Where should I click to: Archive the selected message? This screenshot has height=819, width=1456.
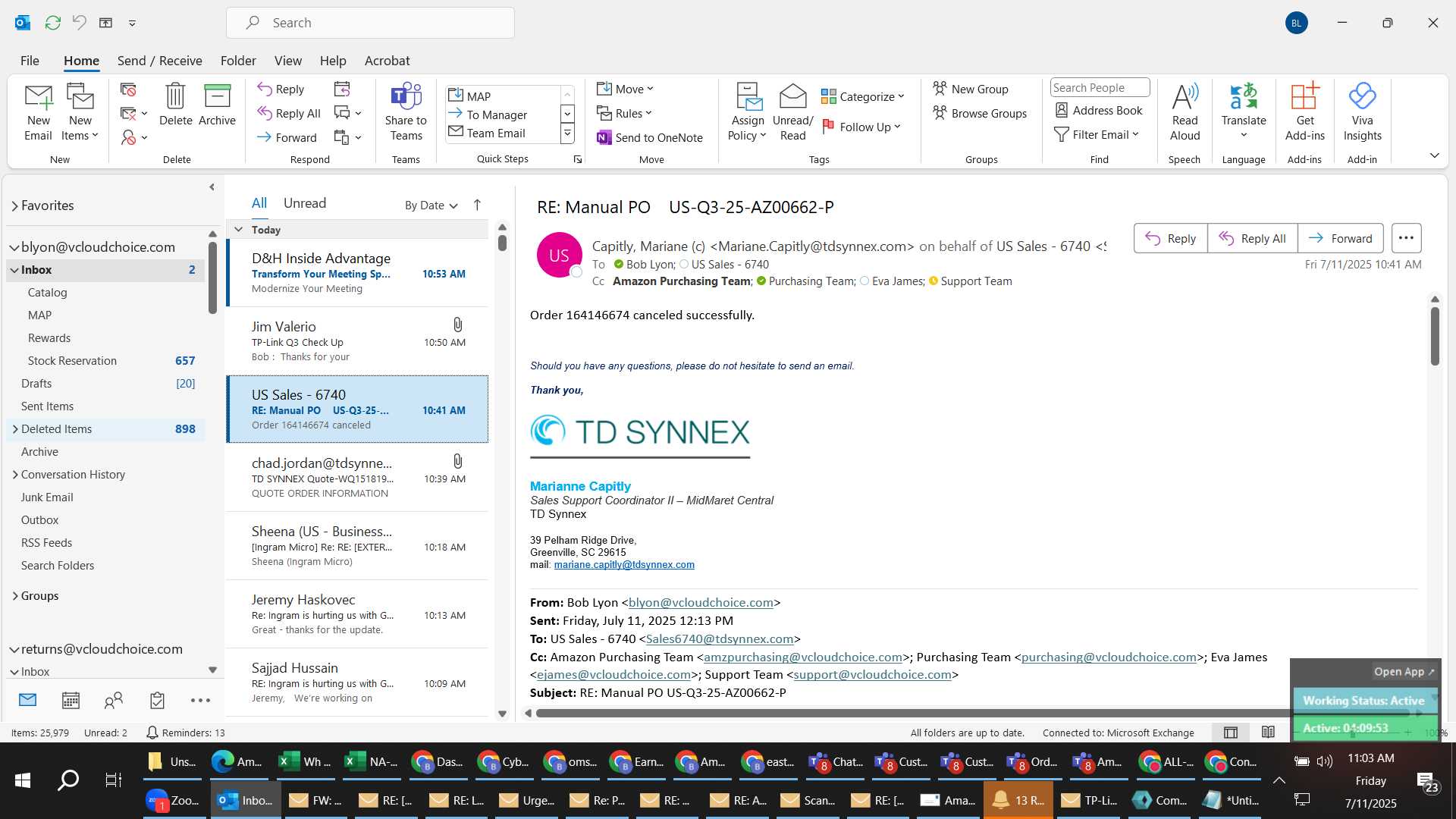click(x=217, y=105)
